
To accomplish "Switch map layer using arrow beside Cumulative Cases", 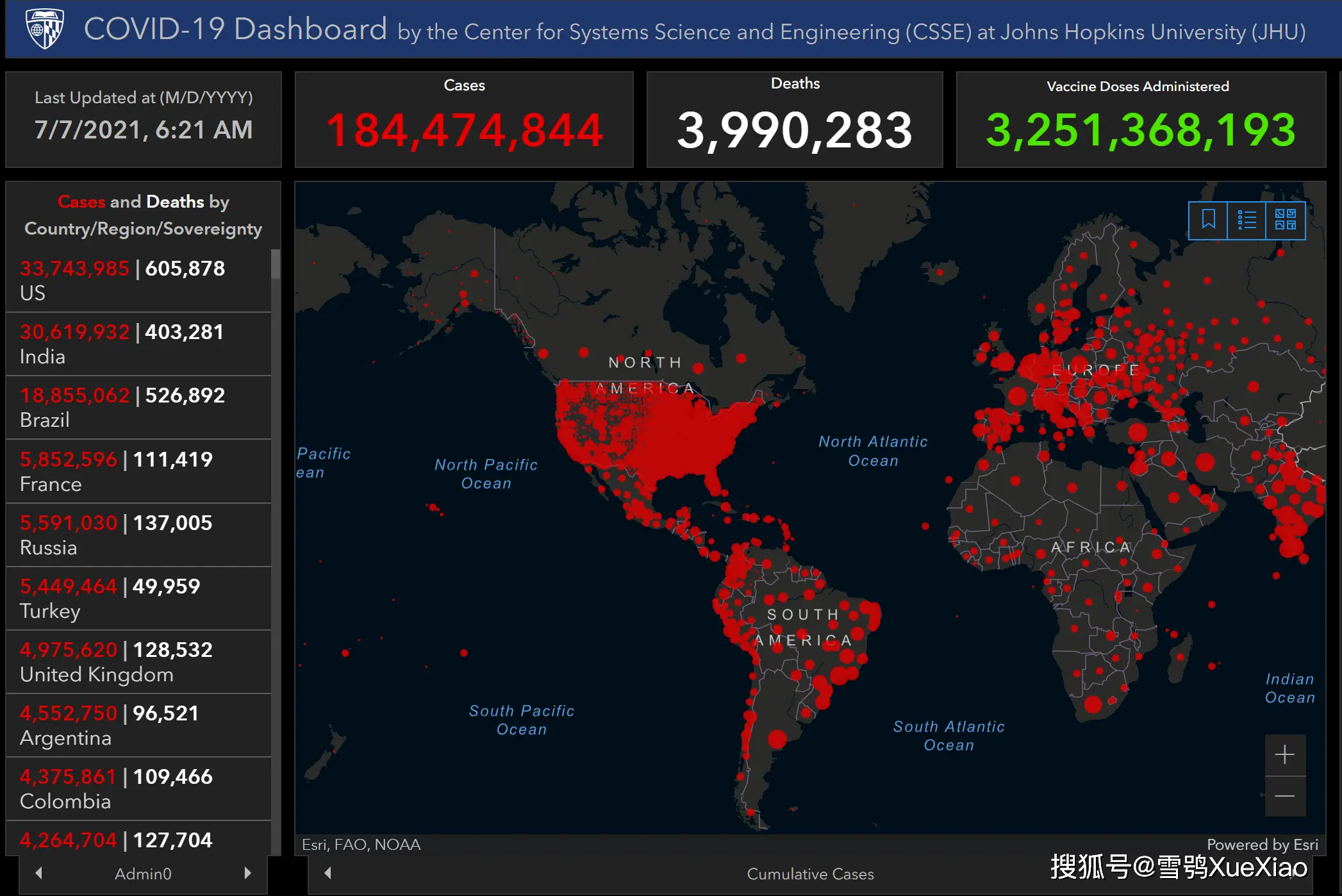I will [x=328, y=873].
